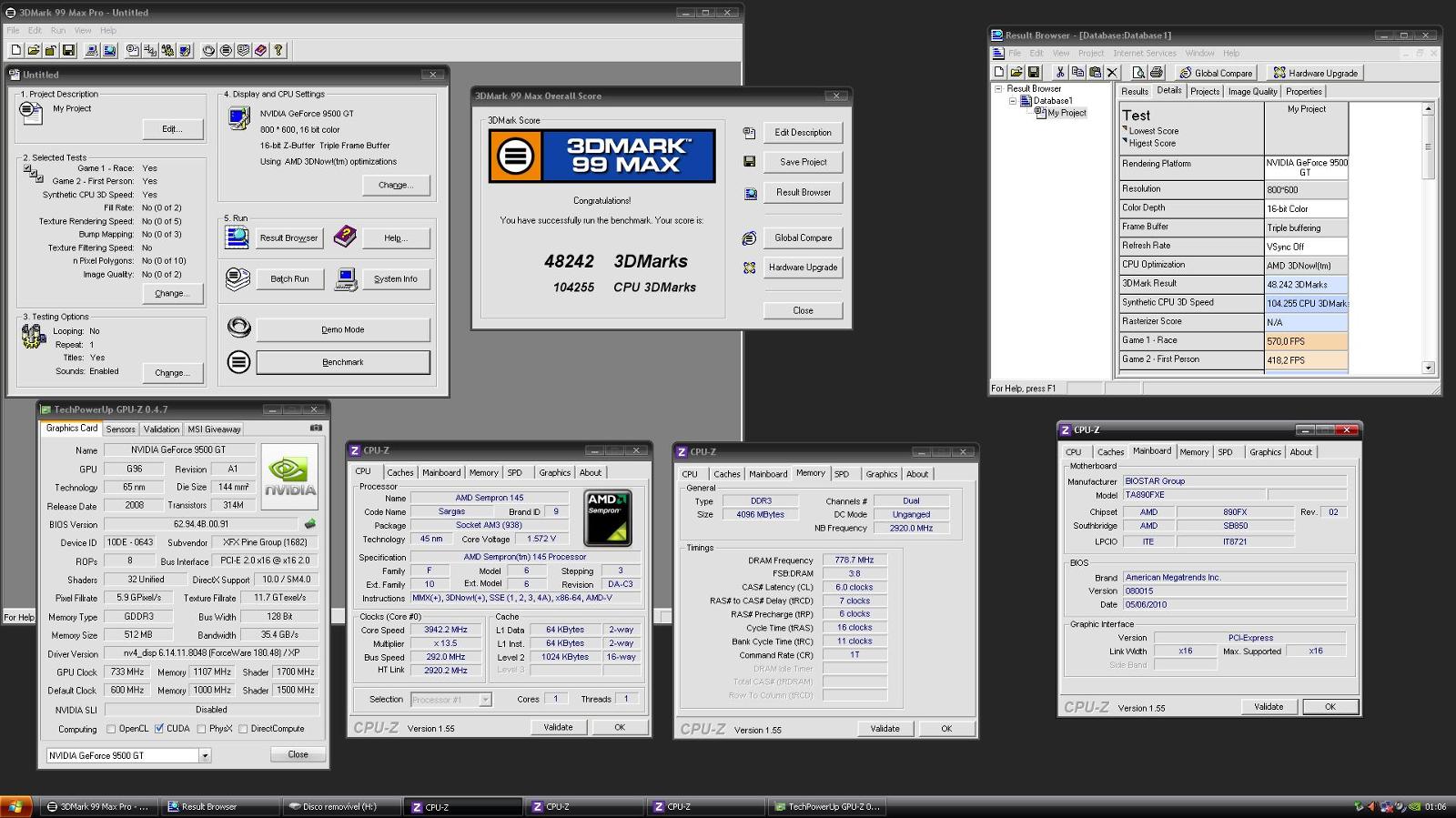Collapse the Database1 tree node
Screen dimensions: 1456x818
(x=1012, y=101)
